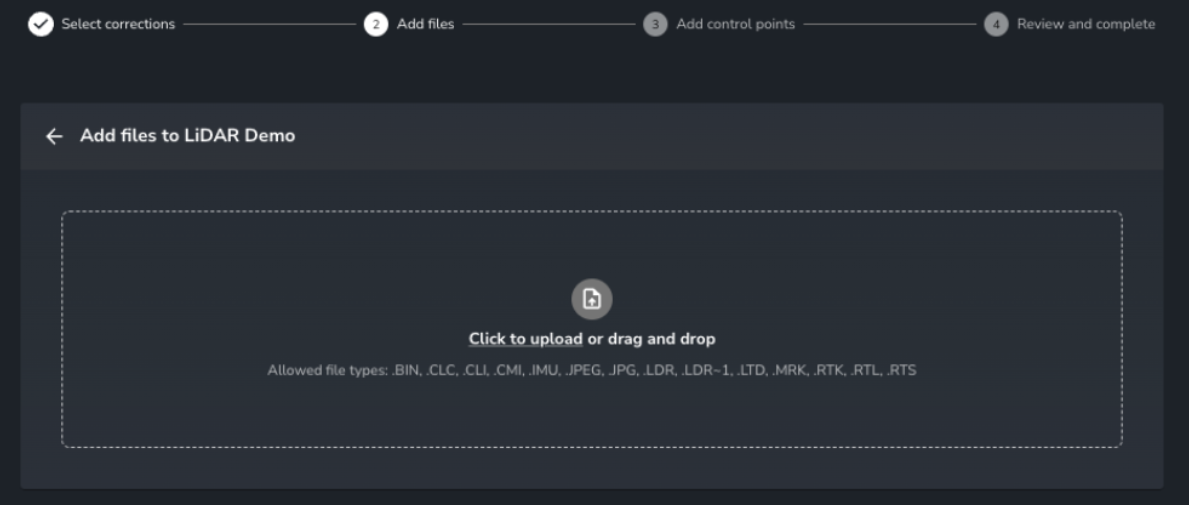Image resolution: width=1189 pixels, height=505 pixels.
Task: Click the step 3 number circle
Action: coord(655,24)
